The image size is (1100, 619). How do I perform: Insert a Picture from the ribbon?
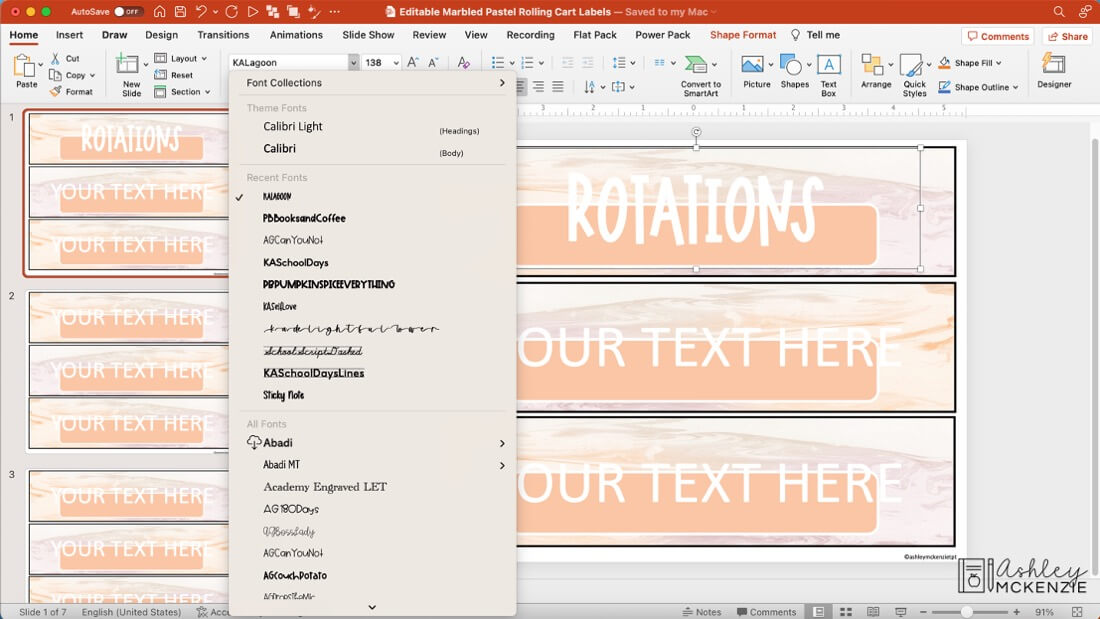753,64
